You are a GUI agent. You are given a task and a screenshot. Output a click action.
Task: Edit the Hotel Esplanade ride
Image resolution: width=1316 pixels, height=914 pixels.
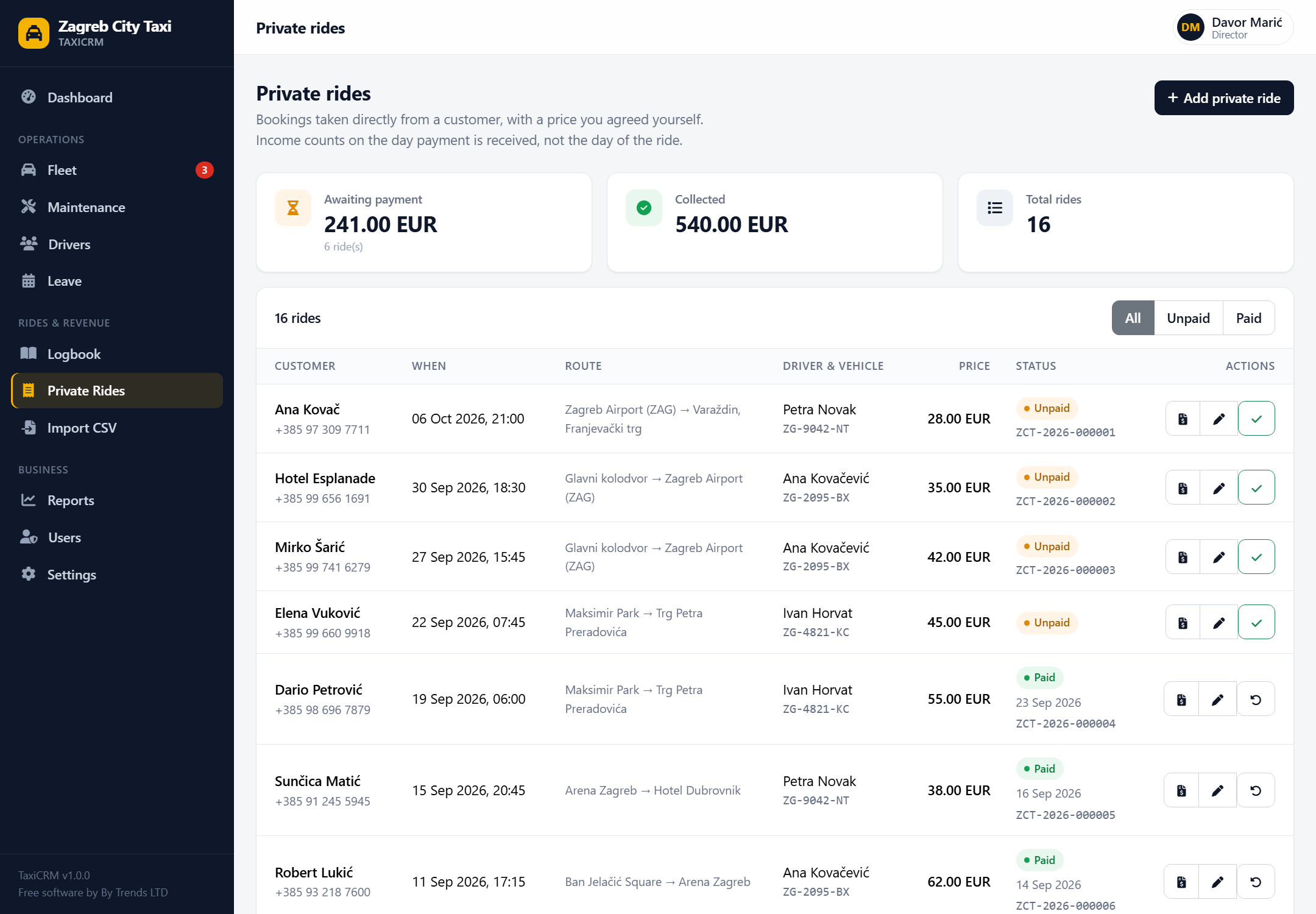pyautogui.click(x=1219, y=487)
